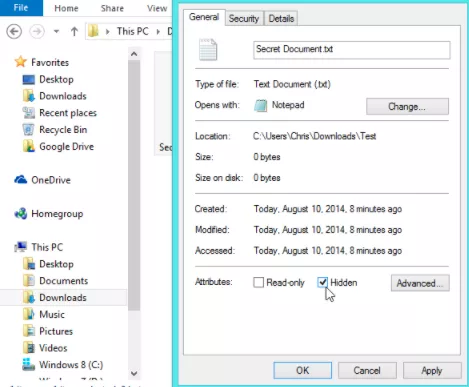Click Downloads icon under Favorites

(29, 96)
